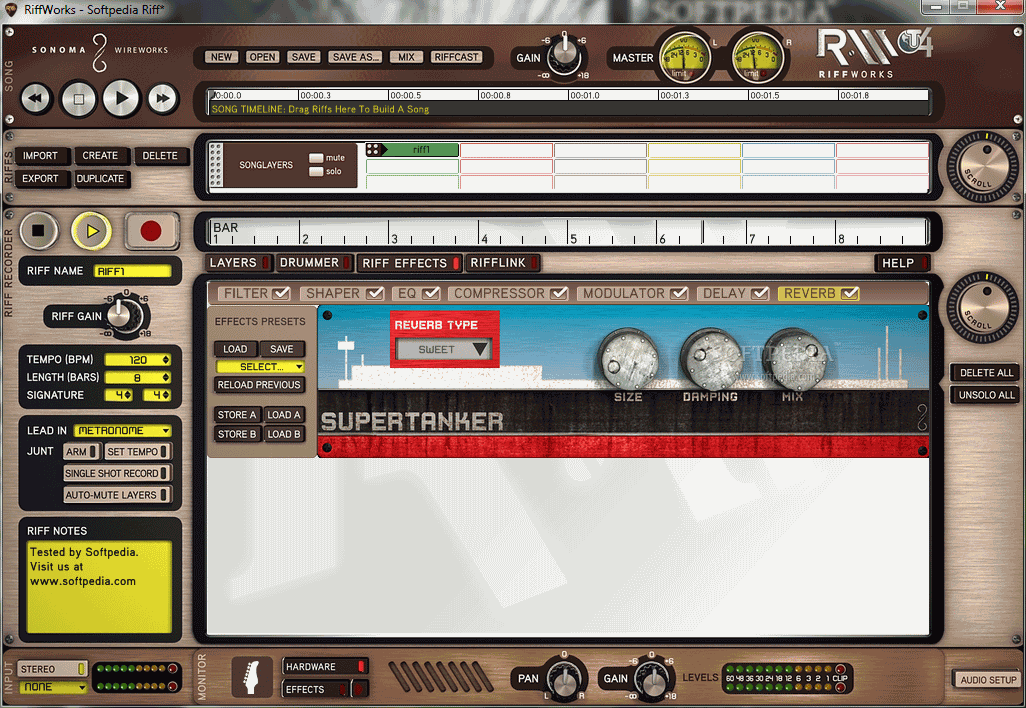
Task: Click the lower SCROLL knob beside effects
Action: 982,308
